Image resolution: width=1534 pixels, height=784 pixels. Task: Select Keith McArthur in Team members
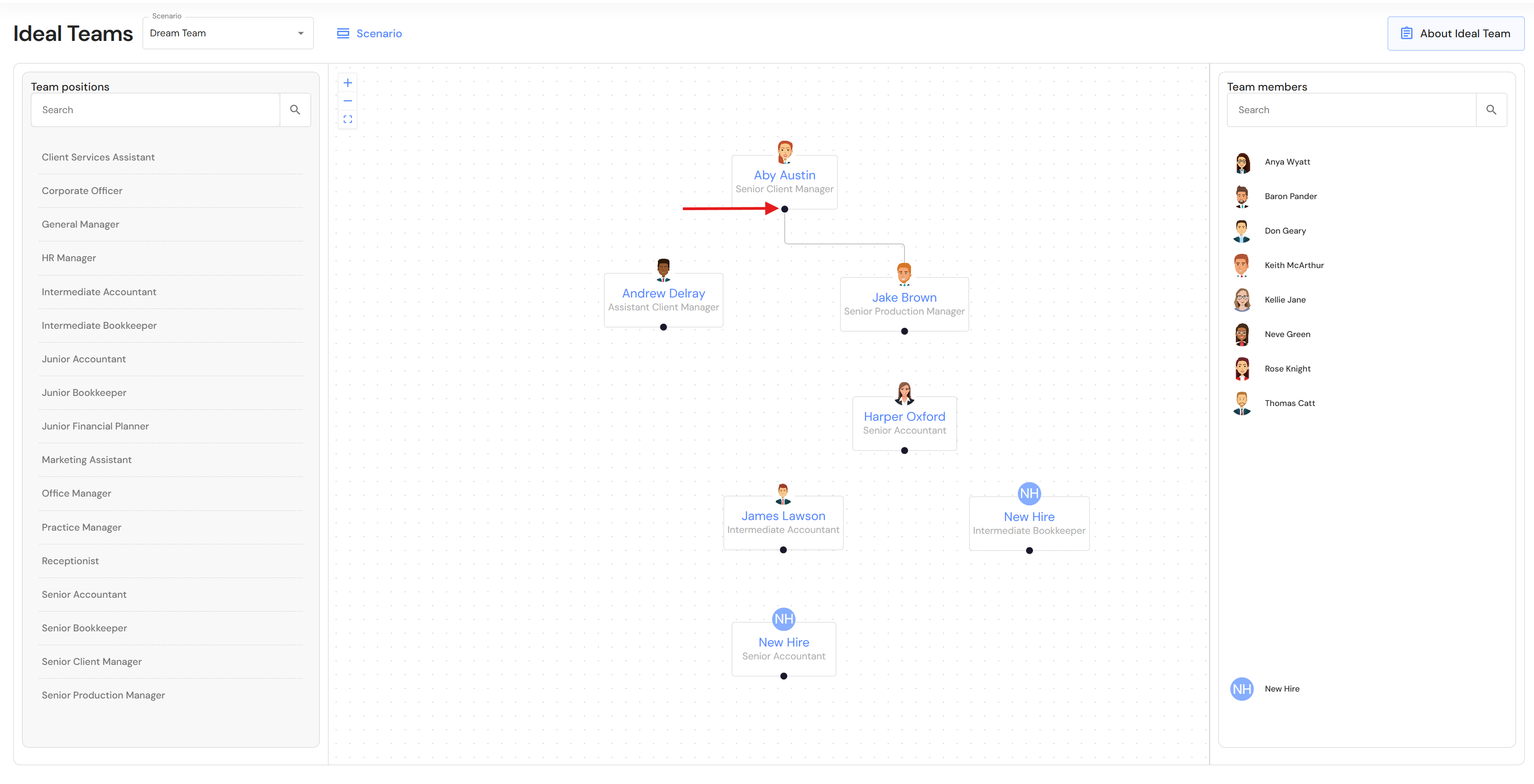[1293, 265]
